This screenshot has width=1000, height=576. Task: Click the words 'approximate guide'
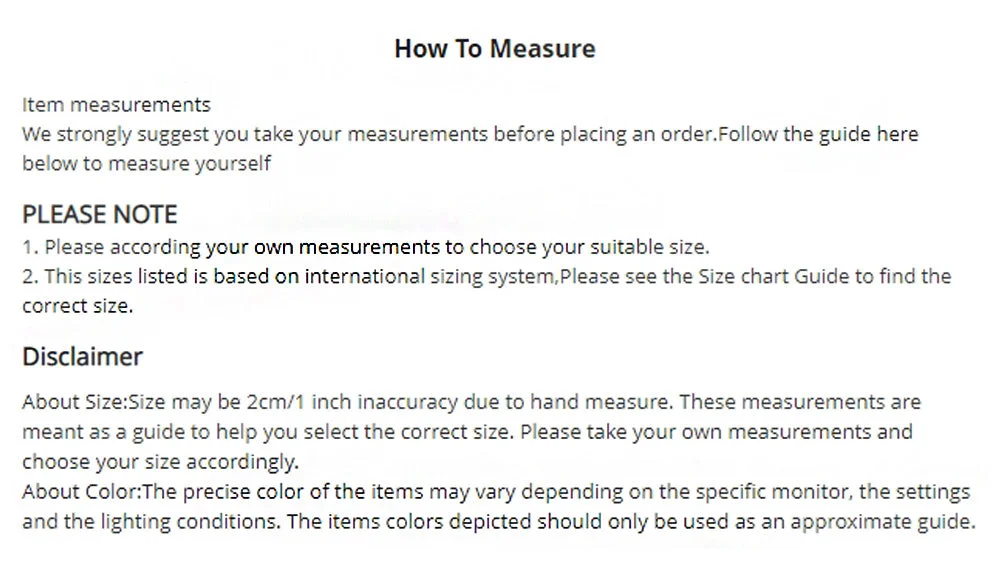883,522
